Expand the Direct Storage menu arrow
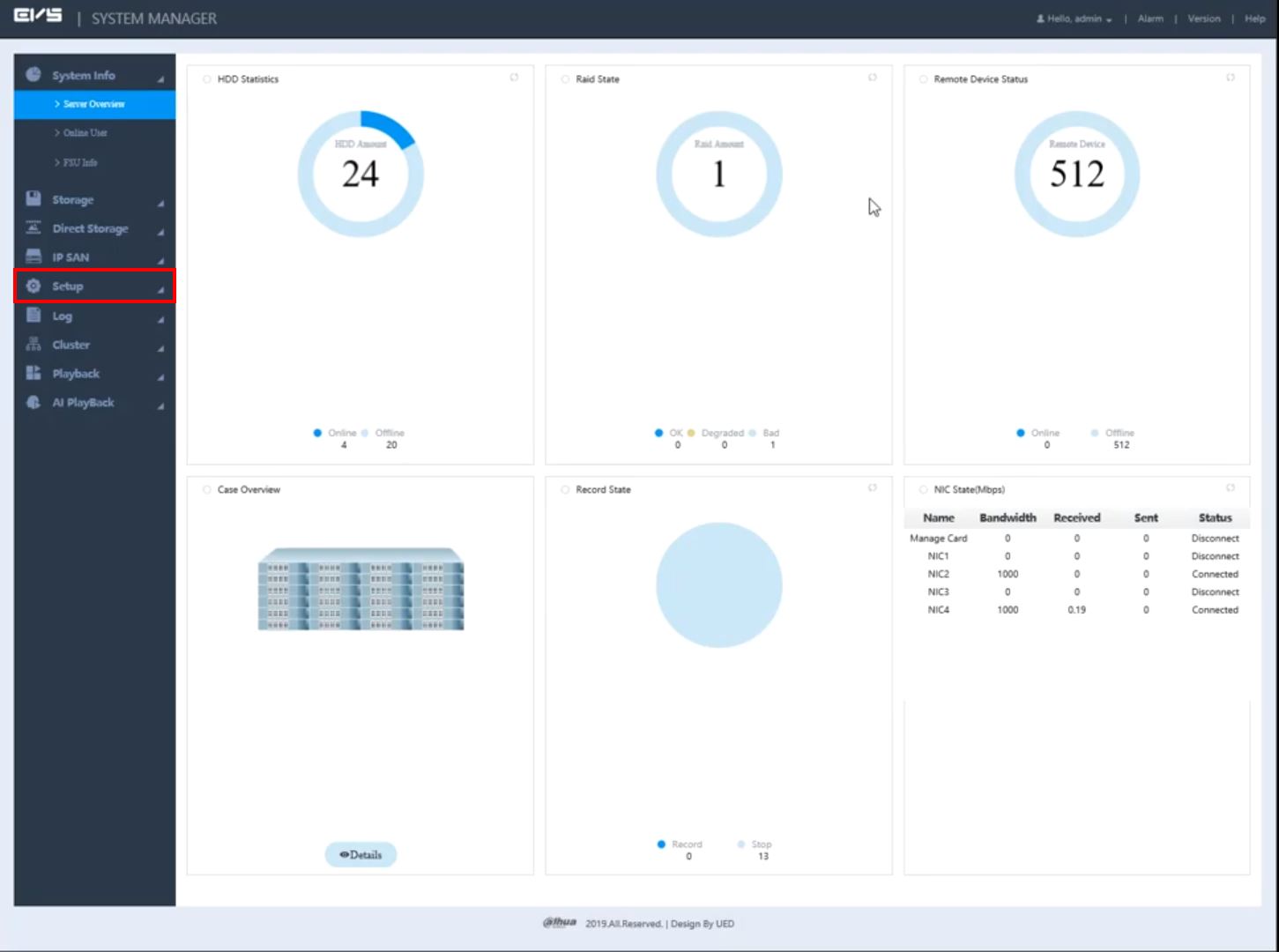1279x952 pixels. [x=160, y=232]
